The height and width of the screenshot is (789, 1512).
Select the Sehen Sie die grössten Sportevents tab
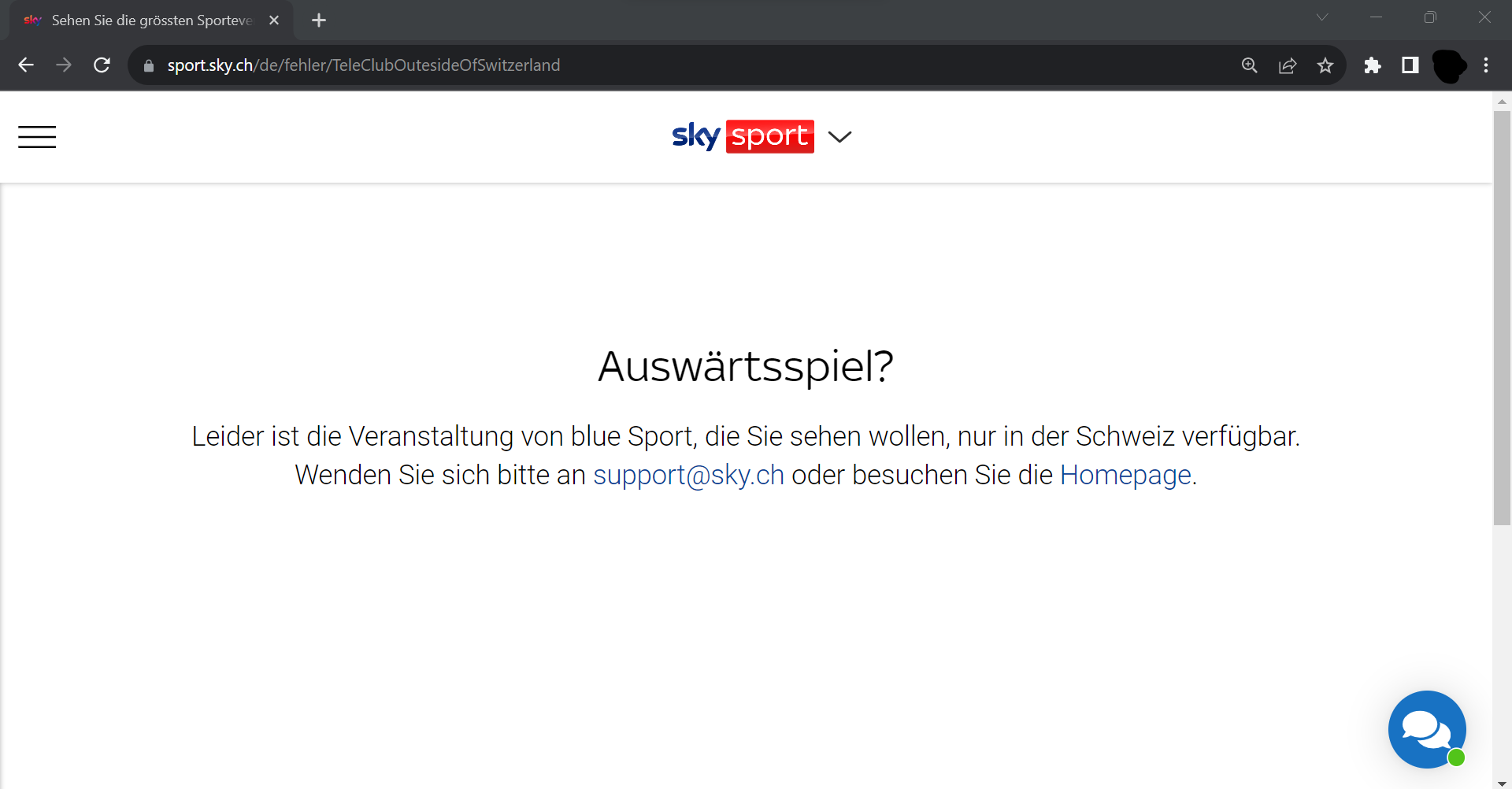pos(151,20)
